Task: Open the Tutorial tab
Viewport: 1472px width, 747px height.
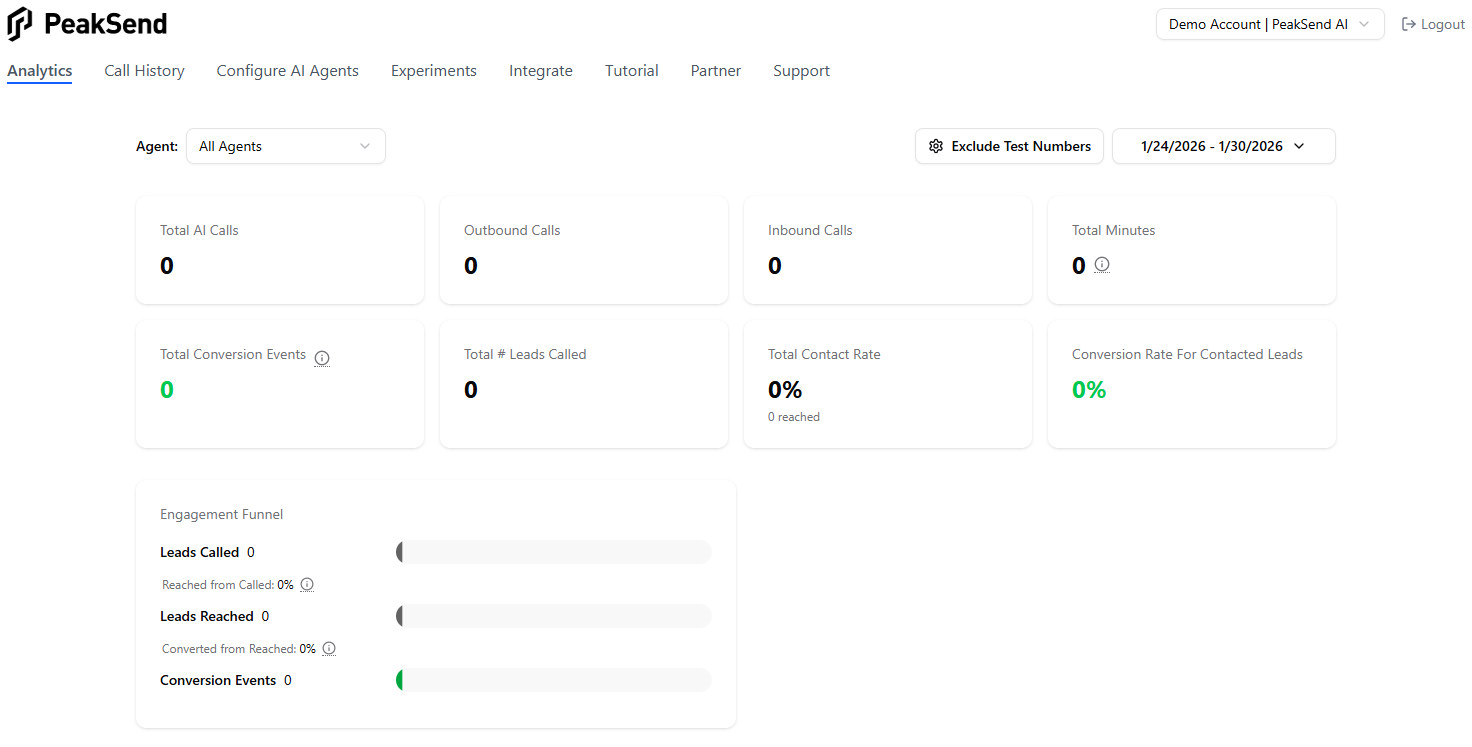Action: pos(631,71)
